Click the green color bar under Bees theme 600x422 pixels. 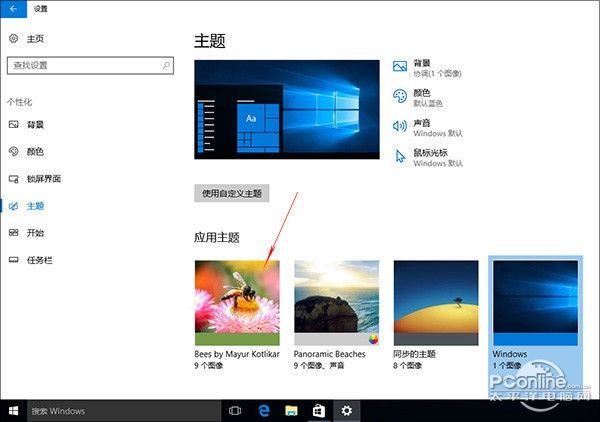[x=237, y=339]
